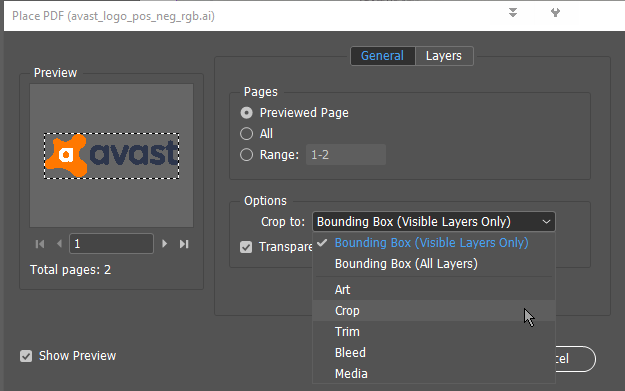Screen dimensions: 625x391
Task: Click the avast logo preview thumbnail
Action: (x=111, y=156)
